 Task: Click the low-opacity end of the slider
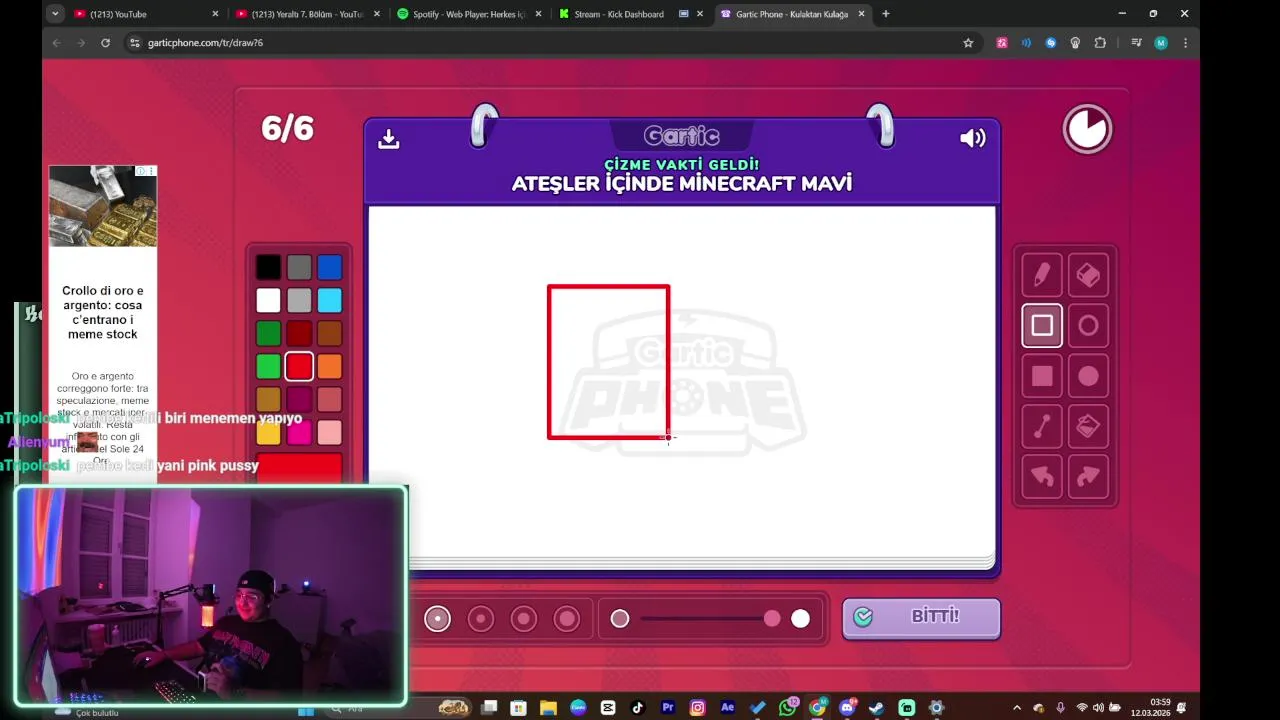click(x=620, y=619)
